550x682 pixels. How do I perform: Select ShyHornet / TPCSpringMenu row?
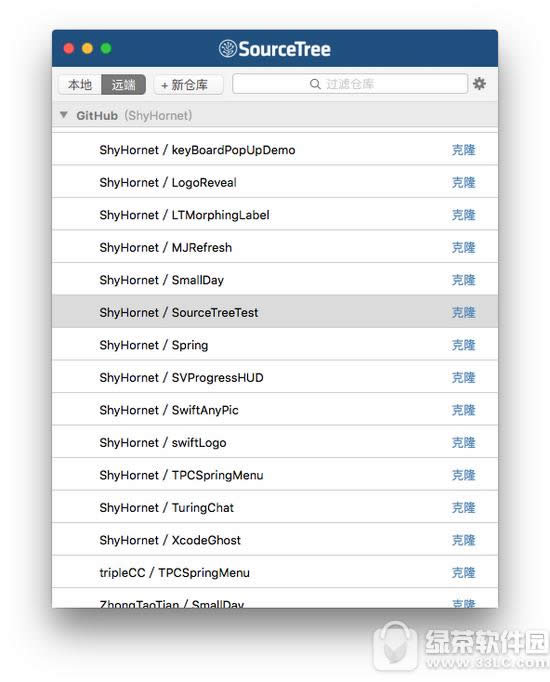[275, 475]
